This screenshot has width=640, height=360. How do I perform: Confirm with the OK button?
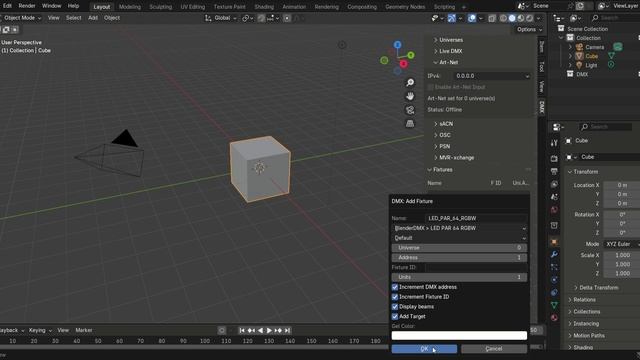(x=424, y=349)
